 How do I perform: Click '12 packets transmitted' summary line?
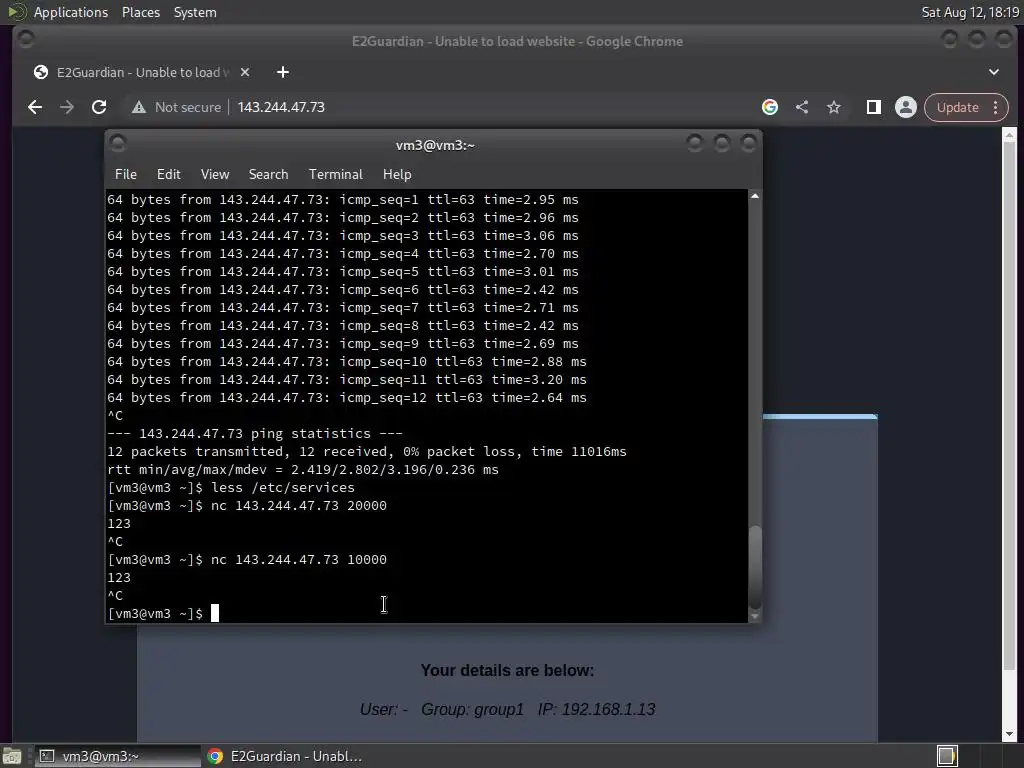click(366, 452)
